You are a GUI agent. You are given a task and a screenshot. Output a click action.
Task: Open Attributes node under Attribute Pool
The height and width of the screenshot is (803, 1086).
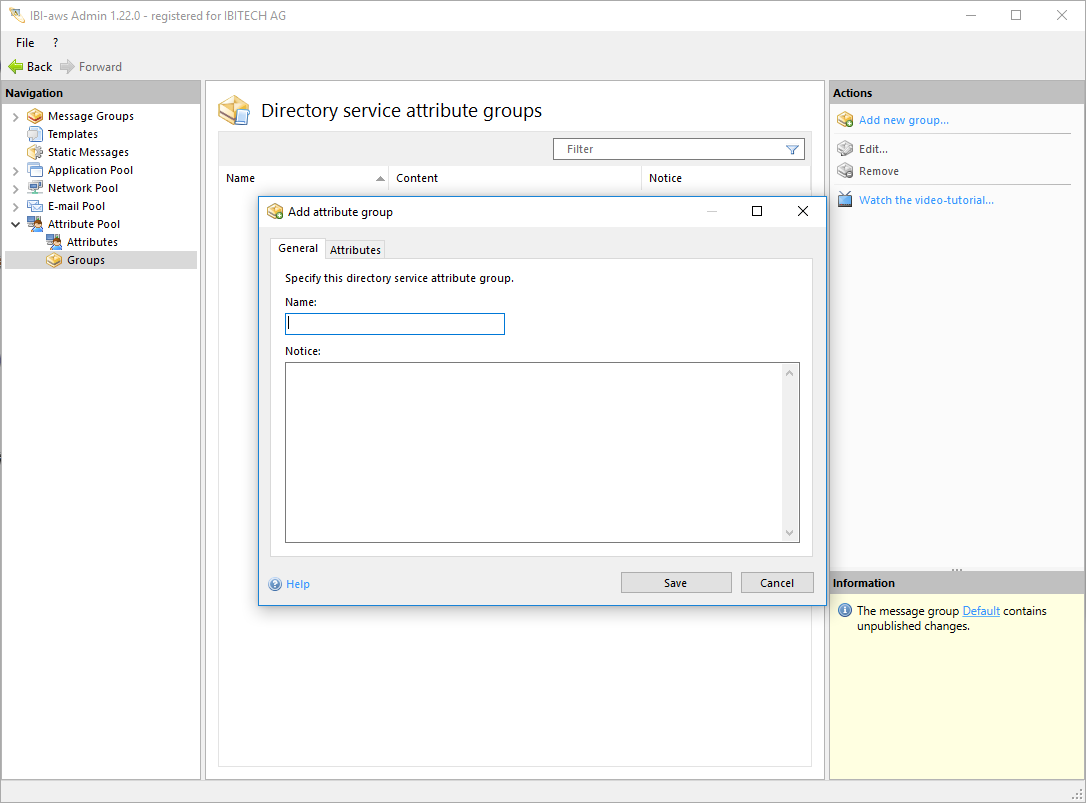(91, 242)
